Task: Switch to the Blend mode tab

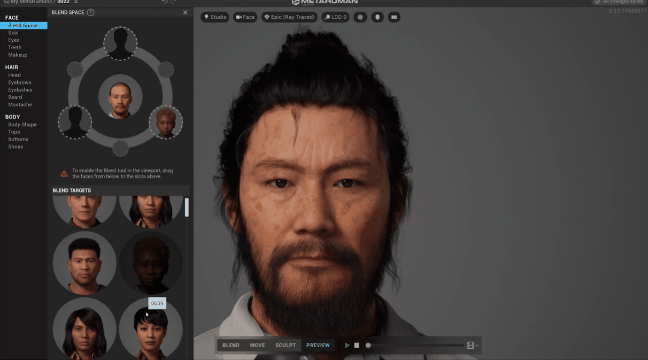Action: (231, 345)
